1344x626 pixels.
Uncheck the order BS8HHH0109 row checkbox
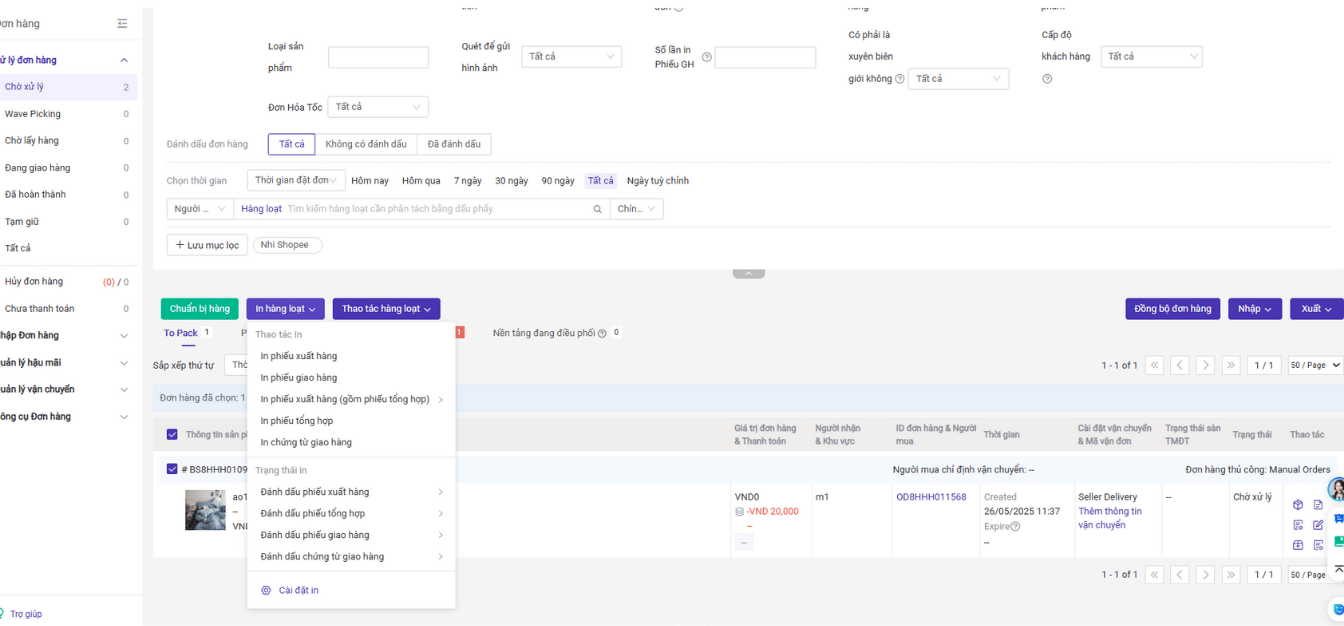(172, 469)
